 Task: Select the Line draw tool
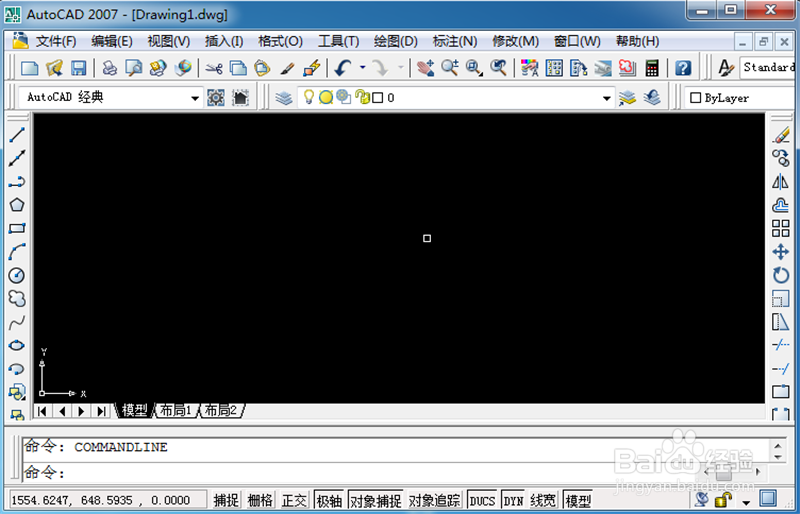click(17, 135)
